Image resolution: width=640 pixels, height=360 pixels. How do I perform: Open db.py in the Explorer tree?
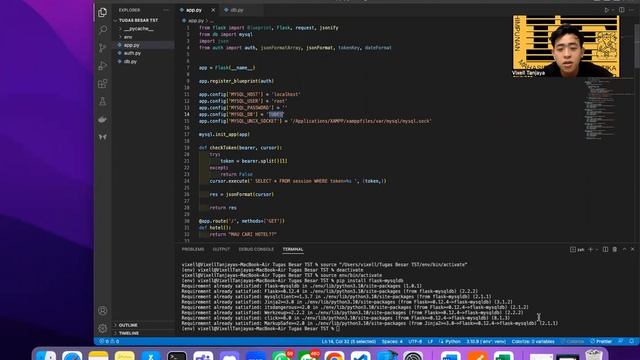coord(130,61)
